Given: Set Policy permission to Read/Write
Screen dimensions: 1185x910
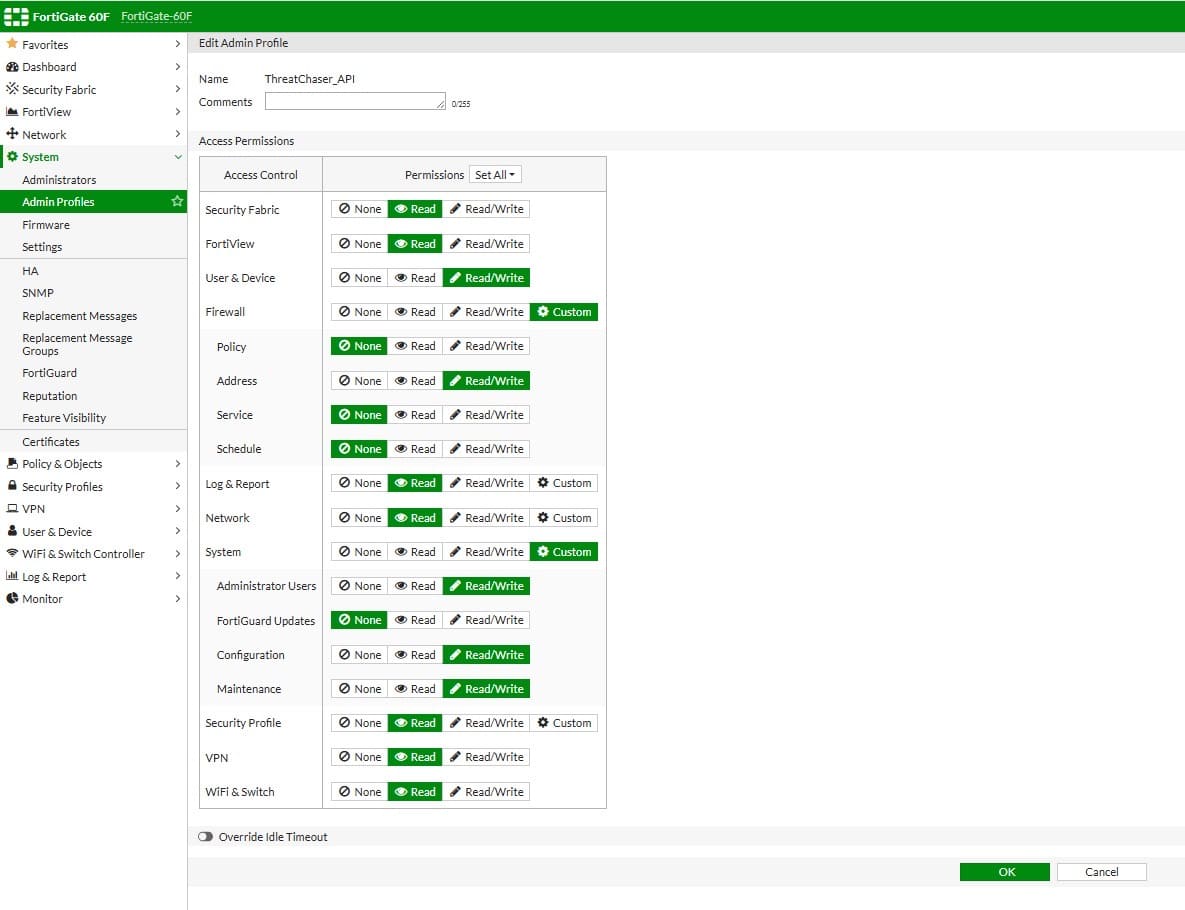Looking at the screenshot, I should (x=486, y=346).
